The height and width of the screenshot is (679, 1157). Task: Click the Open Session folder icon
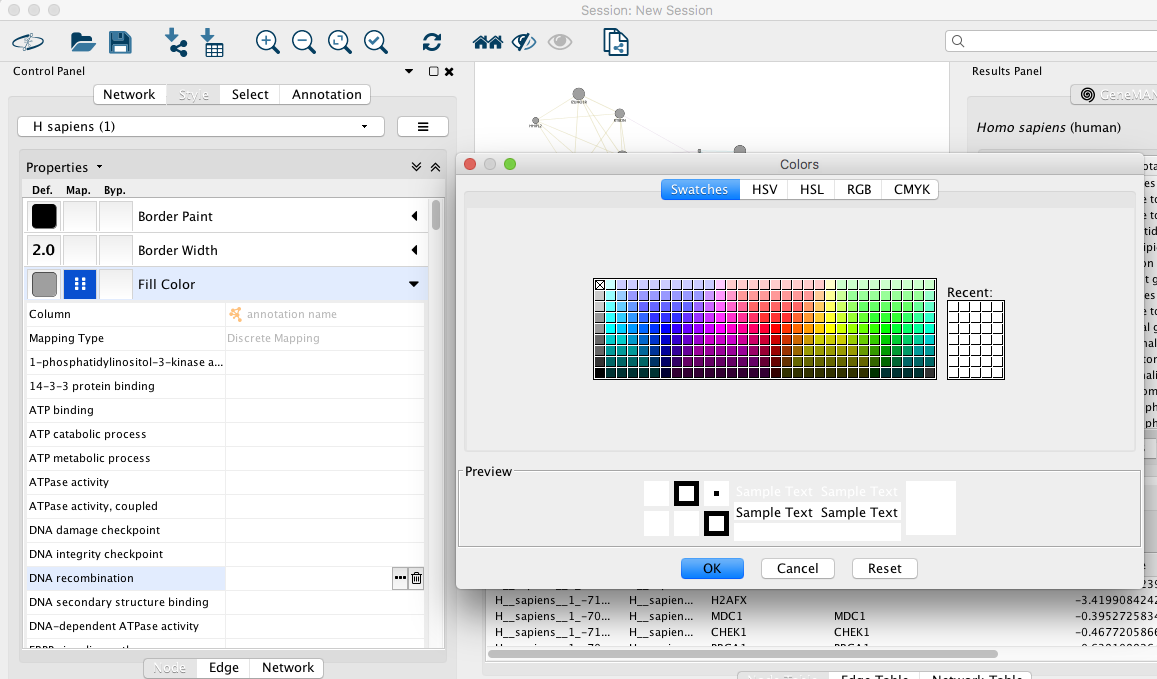pyautogui.click(x=82, y=42)
